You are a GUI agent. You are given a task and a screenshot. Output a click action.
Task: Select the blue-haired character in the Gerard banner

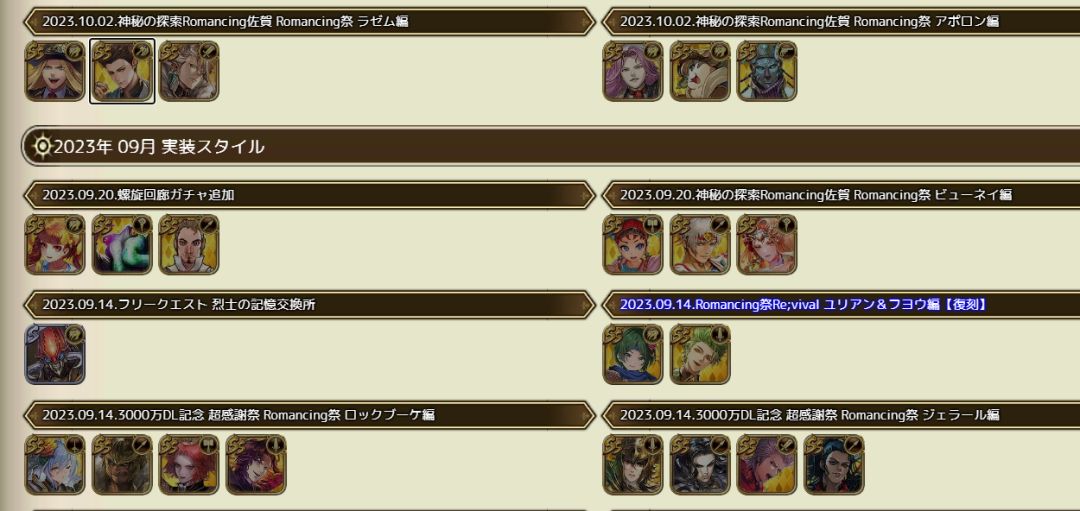[x=833, y=464]
